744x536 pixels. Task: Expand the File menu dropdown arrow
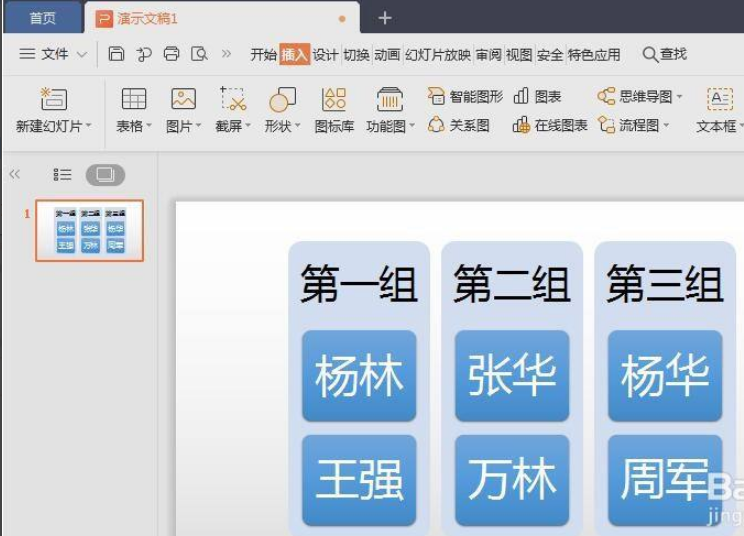pyautogui.click(x=82, y=55)
